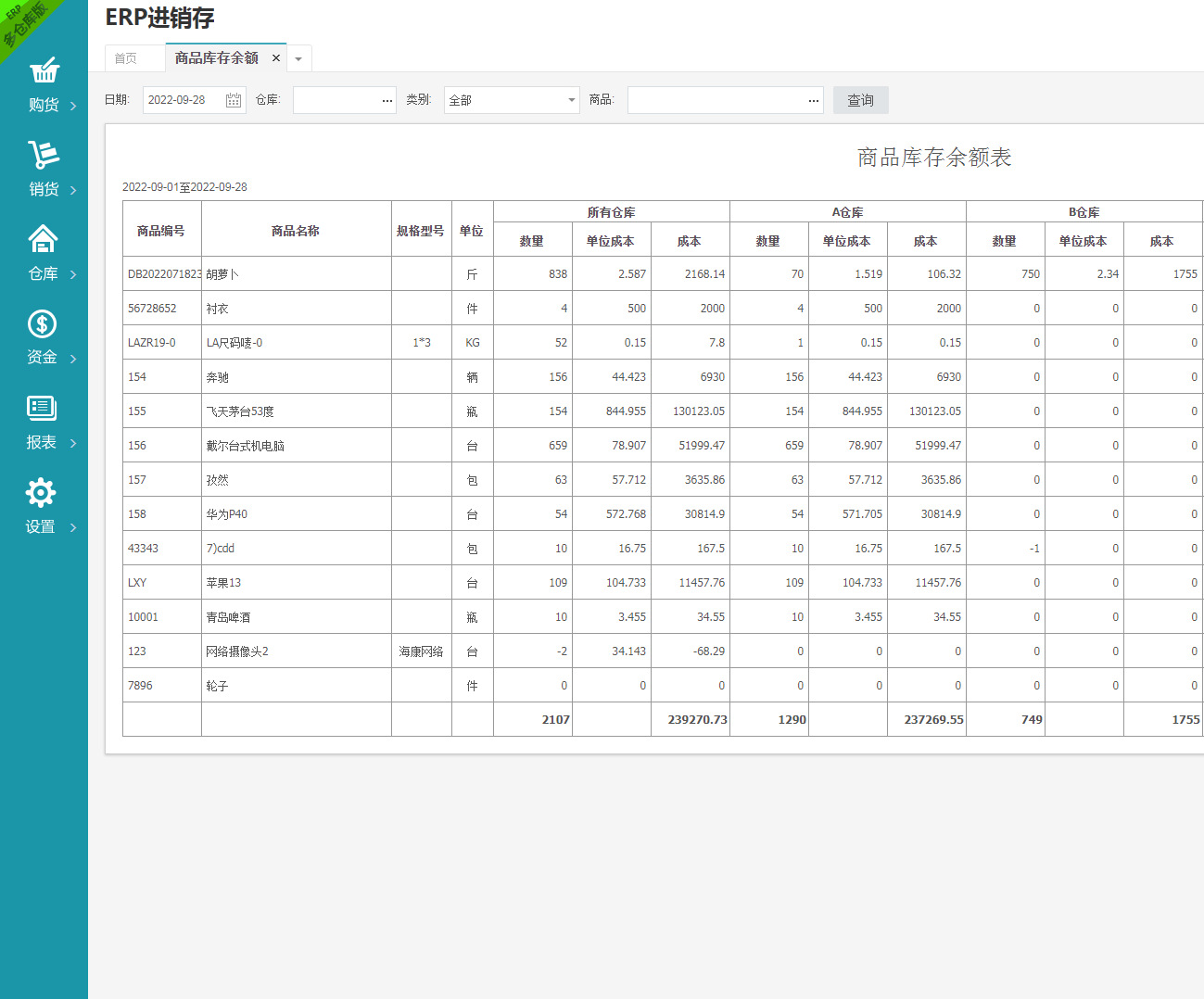
Task: Click the 购货 sidebar label
Action: pyautogui.click(x=44, y=105)
